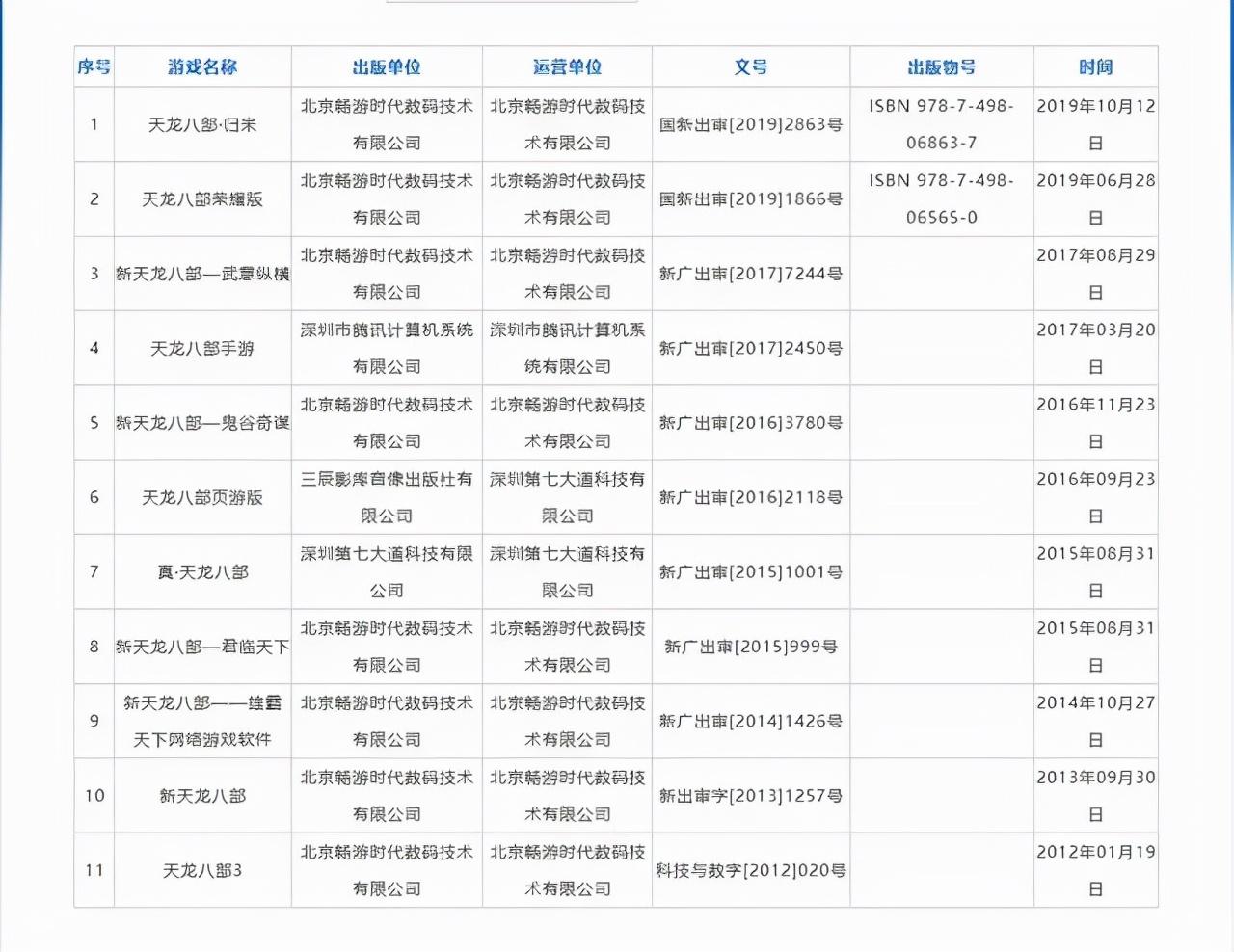Click the 游戏名称 column header
This screenshot has width=1234, height=952.
[x=202, y=66]
